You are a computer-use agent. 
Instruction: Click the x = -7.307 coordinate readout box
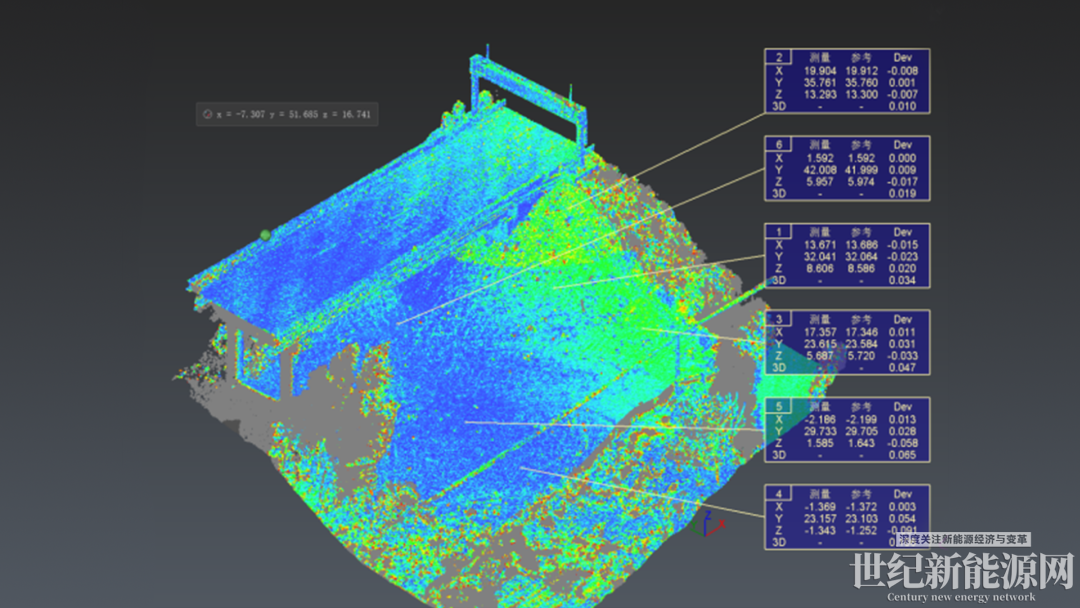(x=287, y=115)
